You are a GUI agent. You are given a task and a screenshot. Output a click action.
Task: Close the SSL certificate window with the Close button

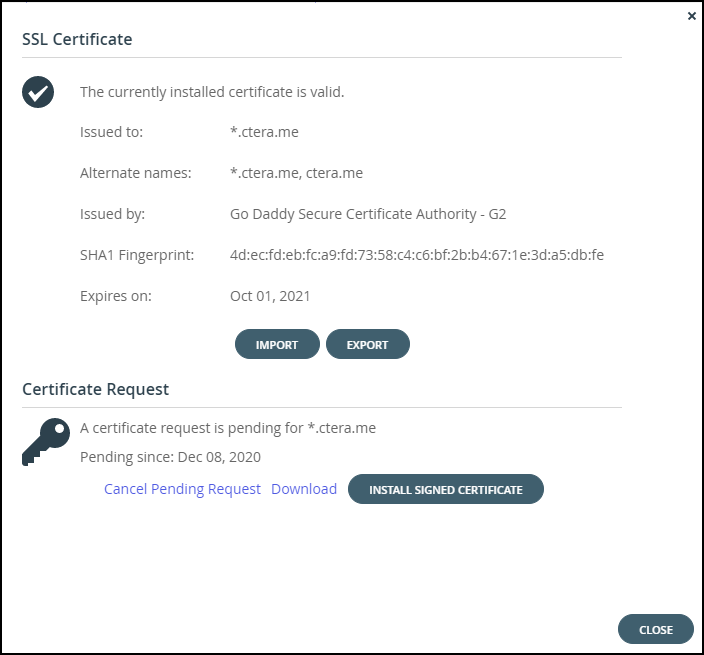pyautogui.click(x=656, y=629)
